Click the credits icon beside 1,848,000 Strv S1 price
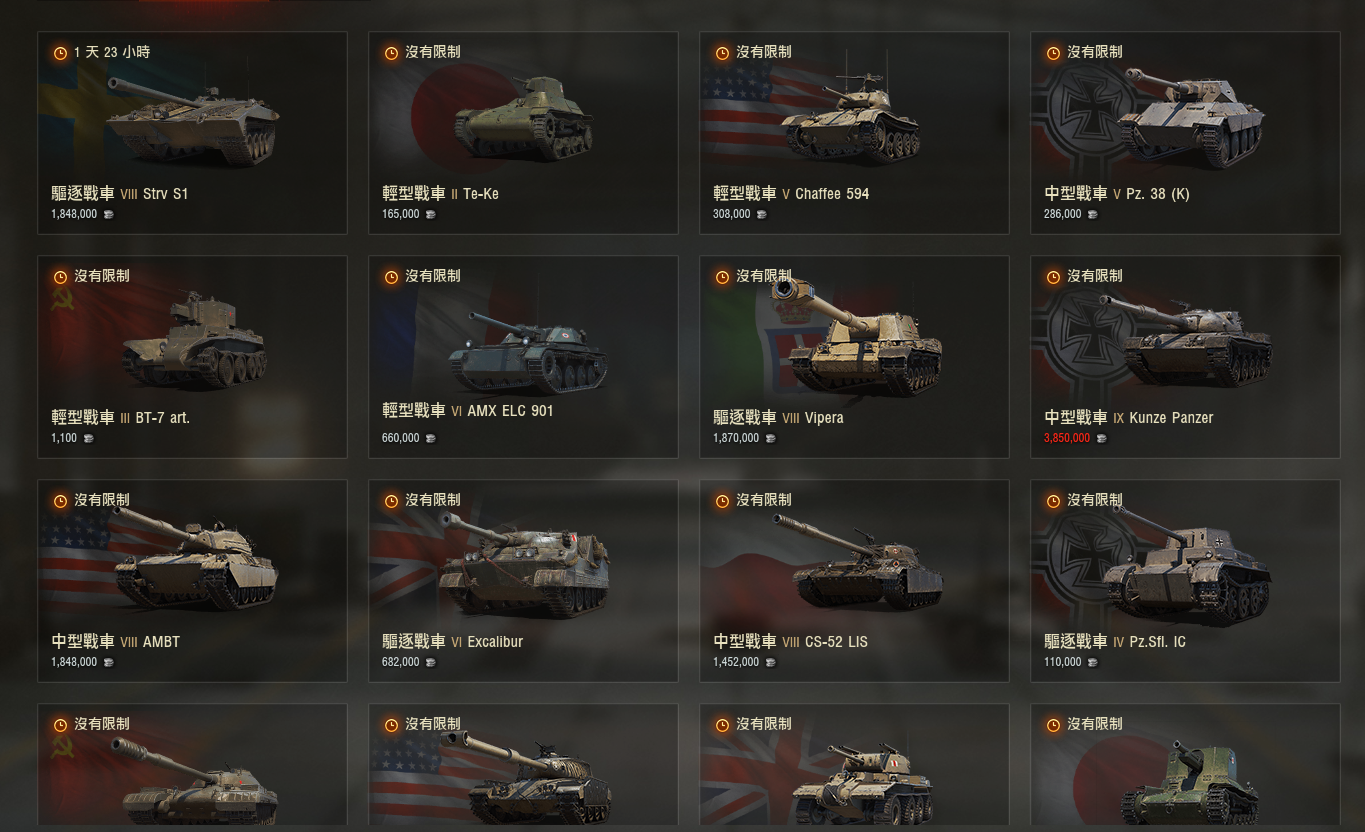 108,214
